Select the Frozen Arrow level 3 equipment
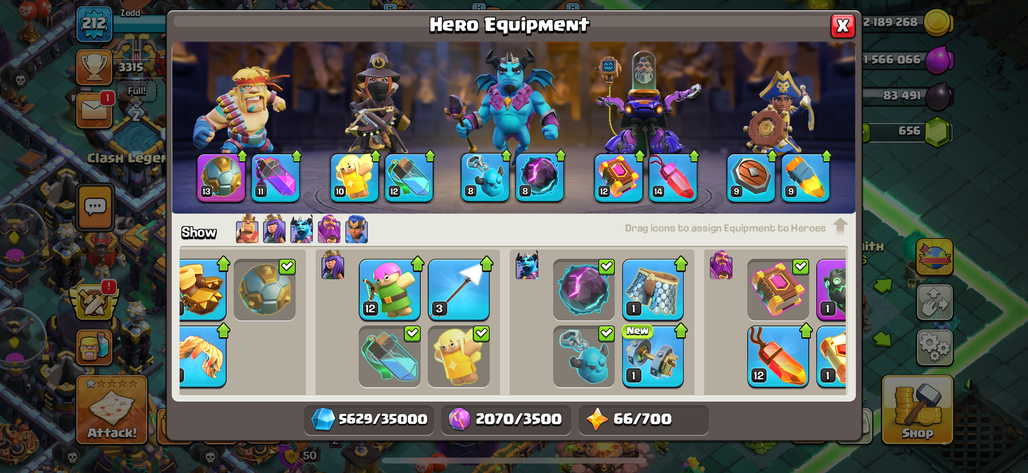 pos(459,289)
